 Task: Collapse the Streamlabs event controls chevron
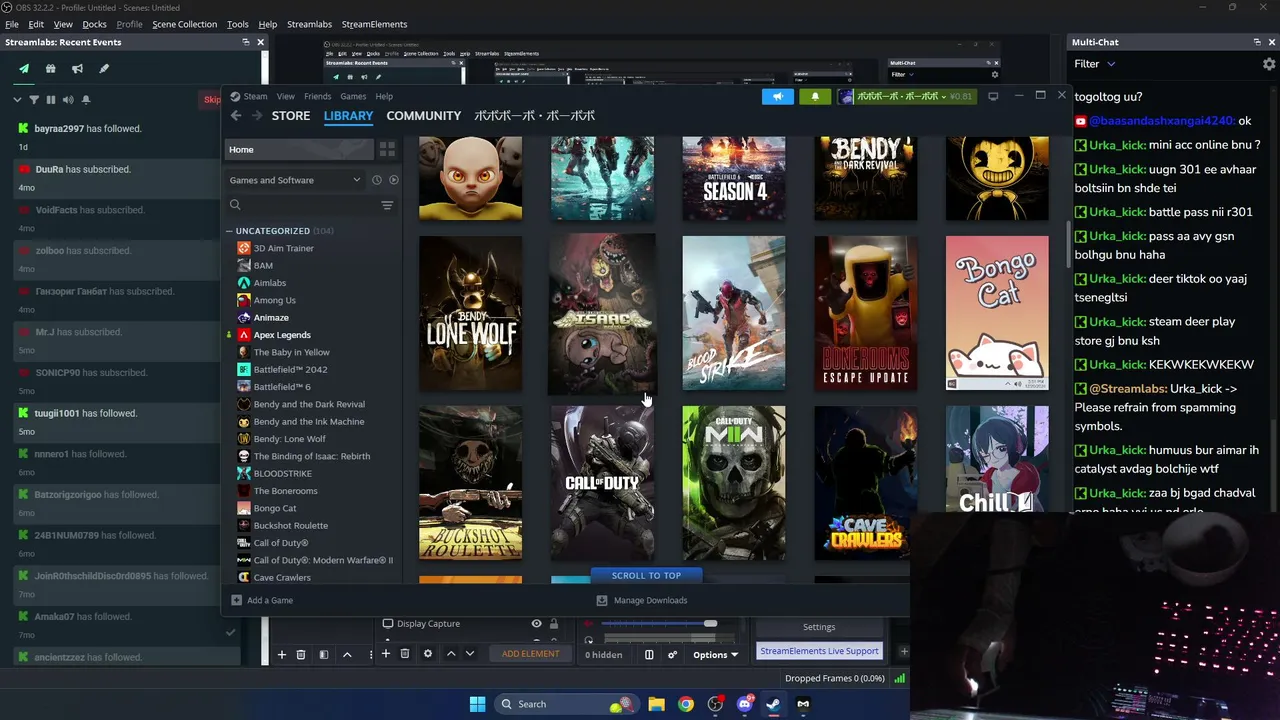click(x=17, y=100)
